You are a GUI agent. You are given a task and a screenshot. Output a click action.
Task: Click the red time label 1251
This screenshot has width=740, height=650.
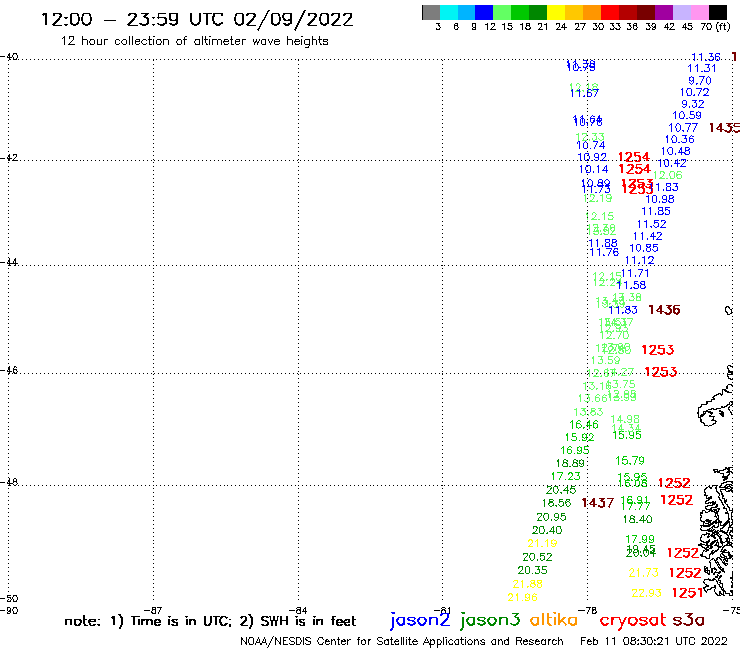coord(687,593)
